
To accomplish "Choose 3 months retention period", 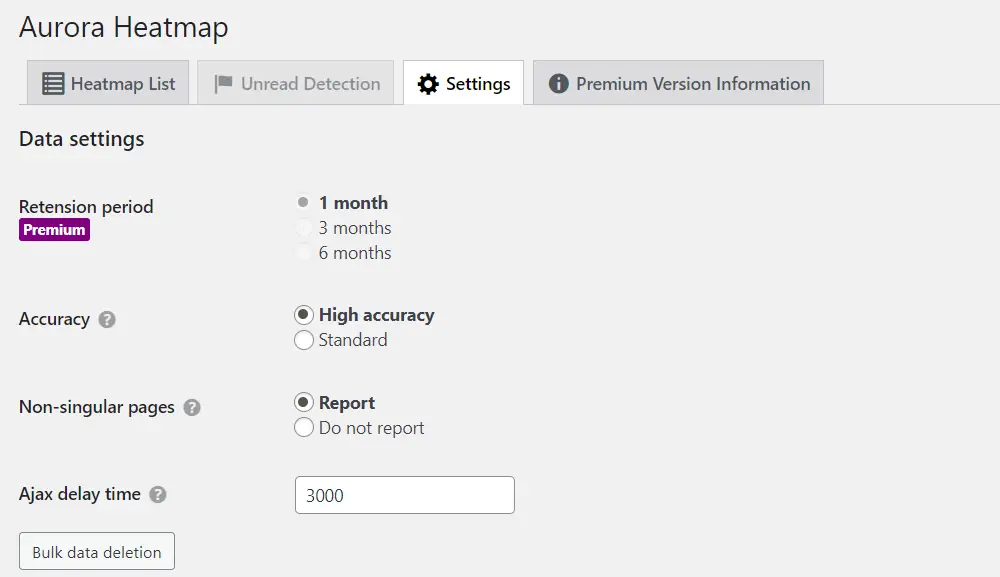I will click(x=304, y=228).
